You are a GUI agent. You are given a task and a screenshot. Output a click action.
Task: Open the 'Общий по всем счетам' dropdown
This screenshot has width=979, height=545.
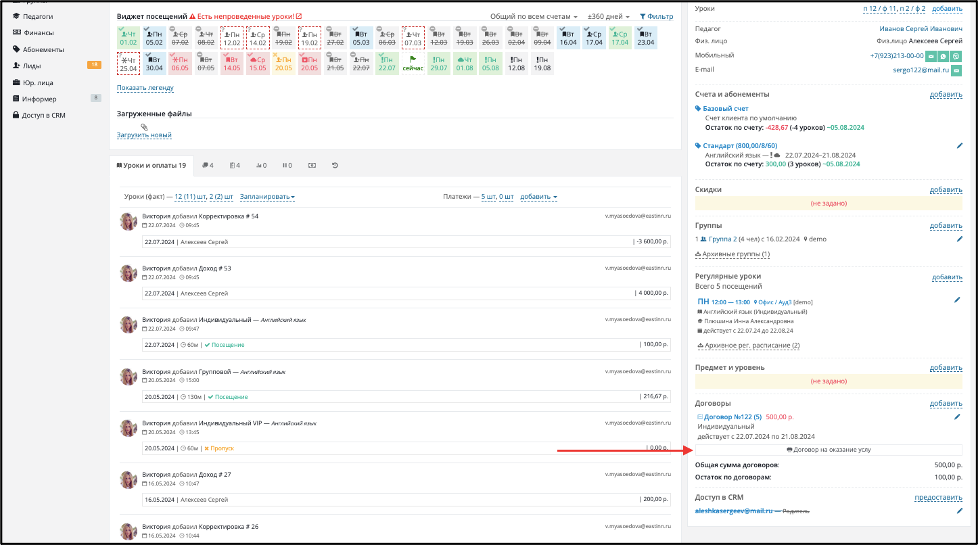click(534, 17)
